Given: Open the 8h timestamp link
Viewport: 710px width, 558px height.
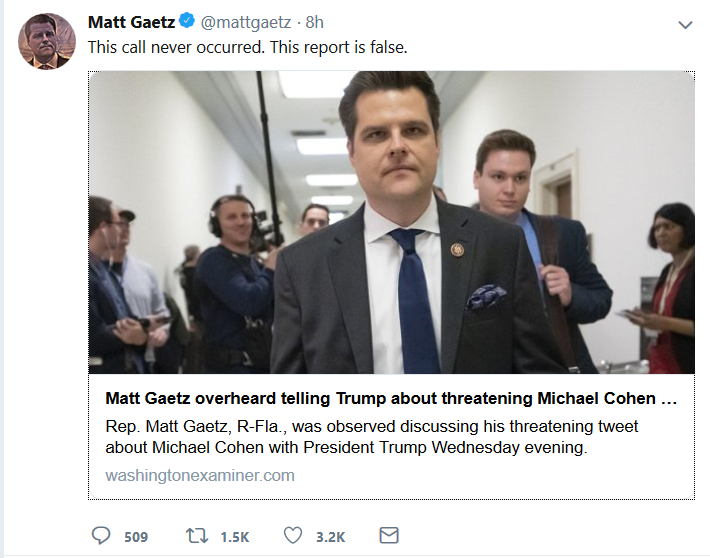Looking at the screenshot, I should coord(315,22).
